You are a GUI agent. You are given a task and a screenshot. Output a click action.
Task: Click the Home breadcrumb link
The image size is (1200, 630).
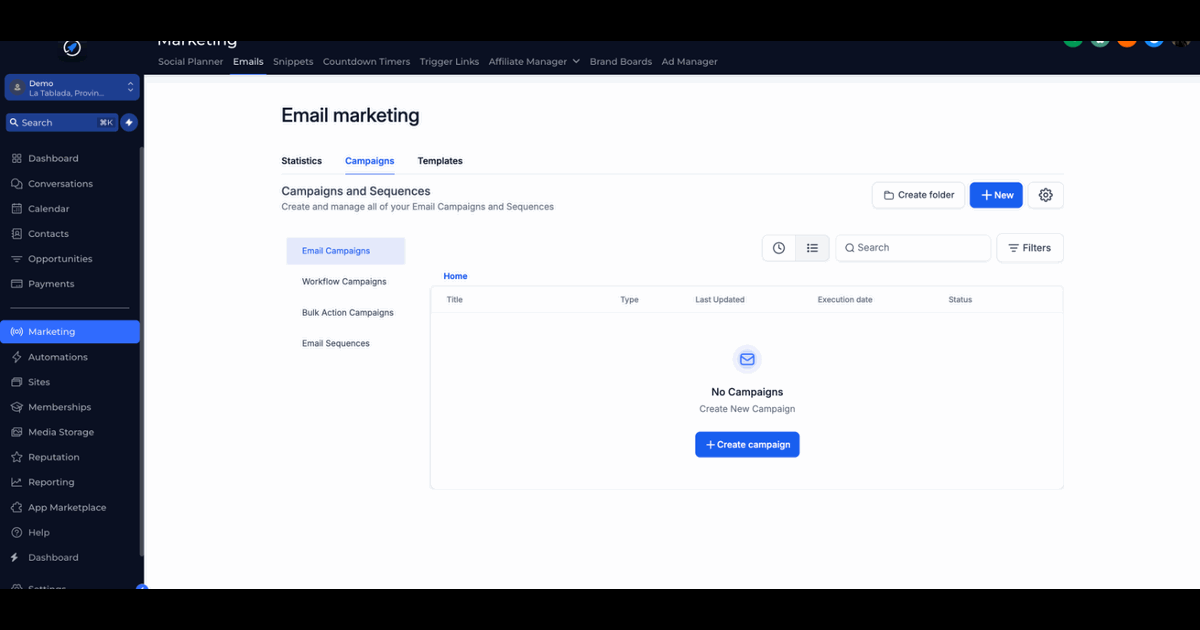coord(455,276)
